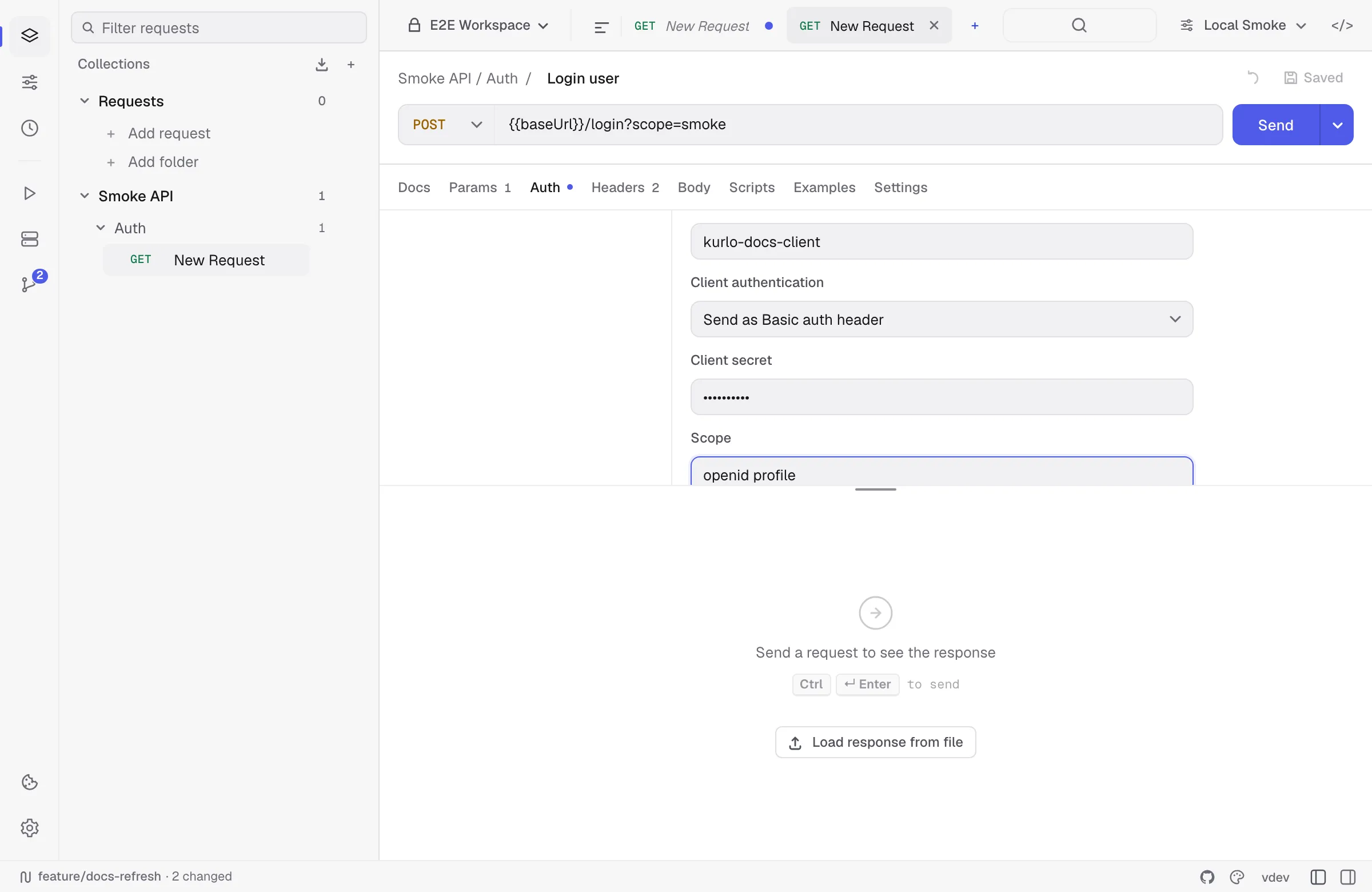The width and height of the screenshot is (1372, 892).
Task: Collapse the Requests collection
Action: pos(84,101)
